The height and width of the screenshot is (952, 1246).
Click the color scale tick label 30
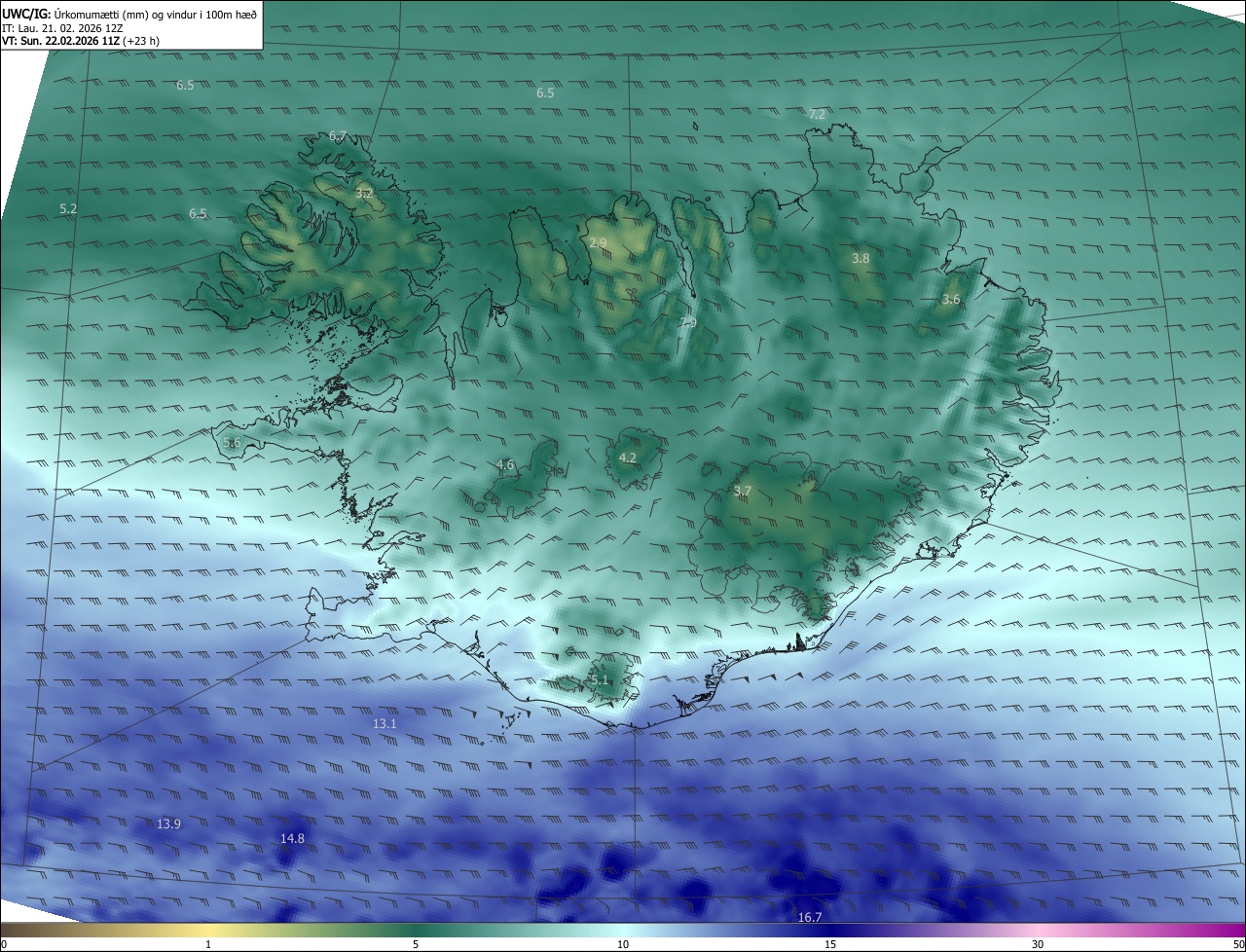tap(1038, 944)
